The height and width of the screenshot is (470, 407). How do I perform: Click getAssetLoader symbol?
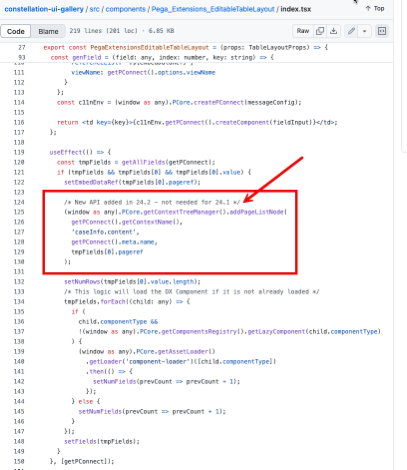(x=183, y=352)
